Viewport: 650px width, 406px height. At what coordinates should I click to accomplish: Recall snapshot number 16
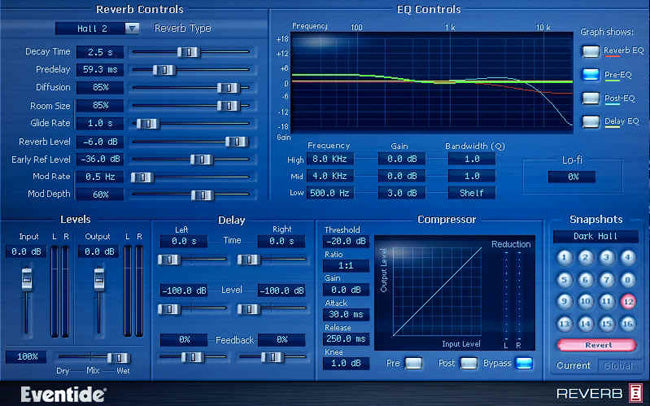(627, 322)
